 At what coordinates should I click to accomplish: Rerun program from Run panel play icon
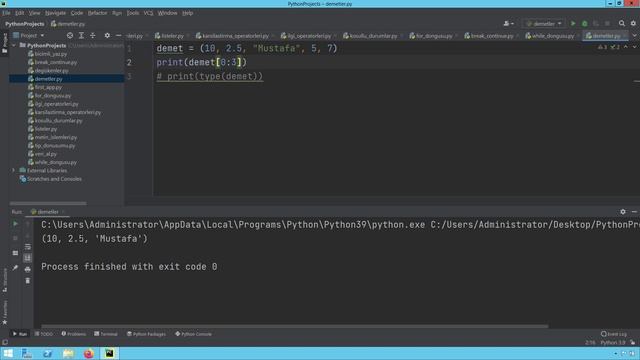(15, 224)
